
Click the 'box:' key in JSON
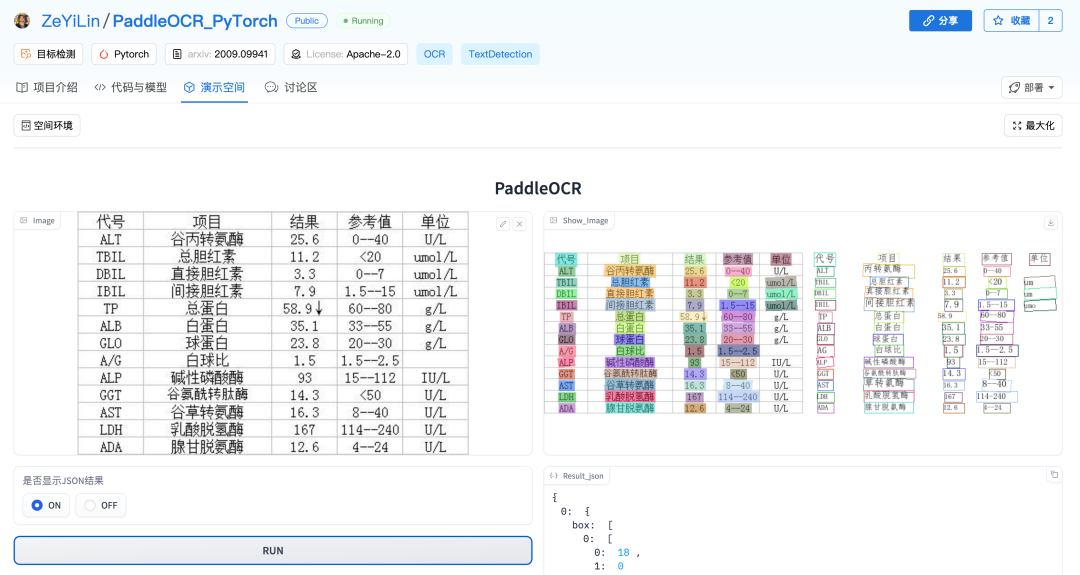[x=583, y=525]
